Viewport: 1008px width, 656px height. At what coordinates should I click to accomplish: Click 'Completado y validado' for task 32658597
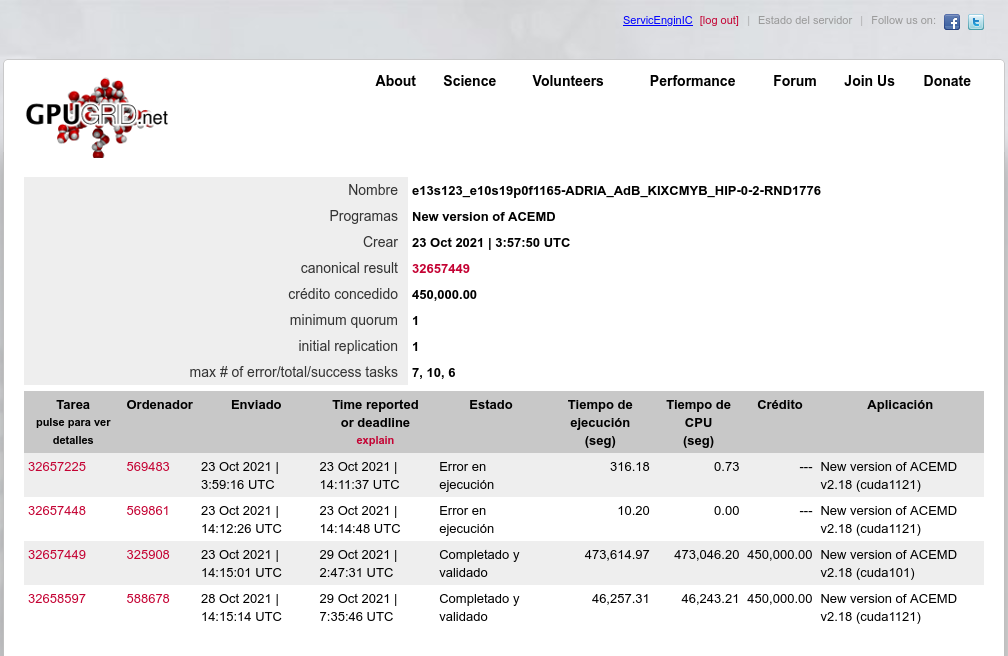[479, 608]
